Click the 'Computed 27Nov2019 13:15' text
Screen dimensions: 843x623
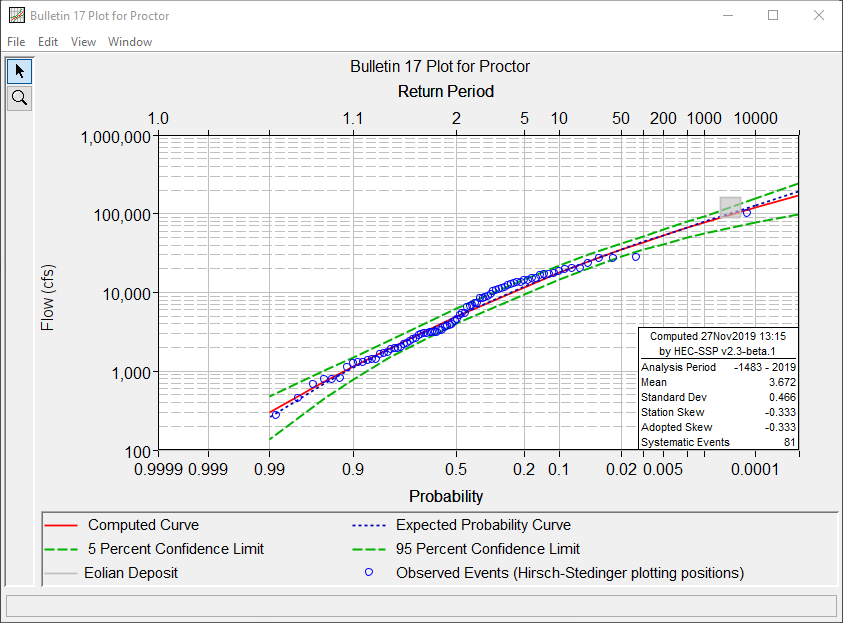point(718,336)
